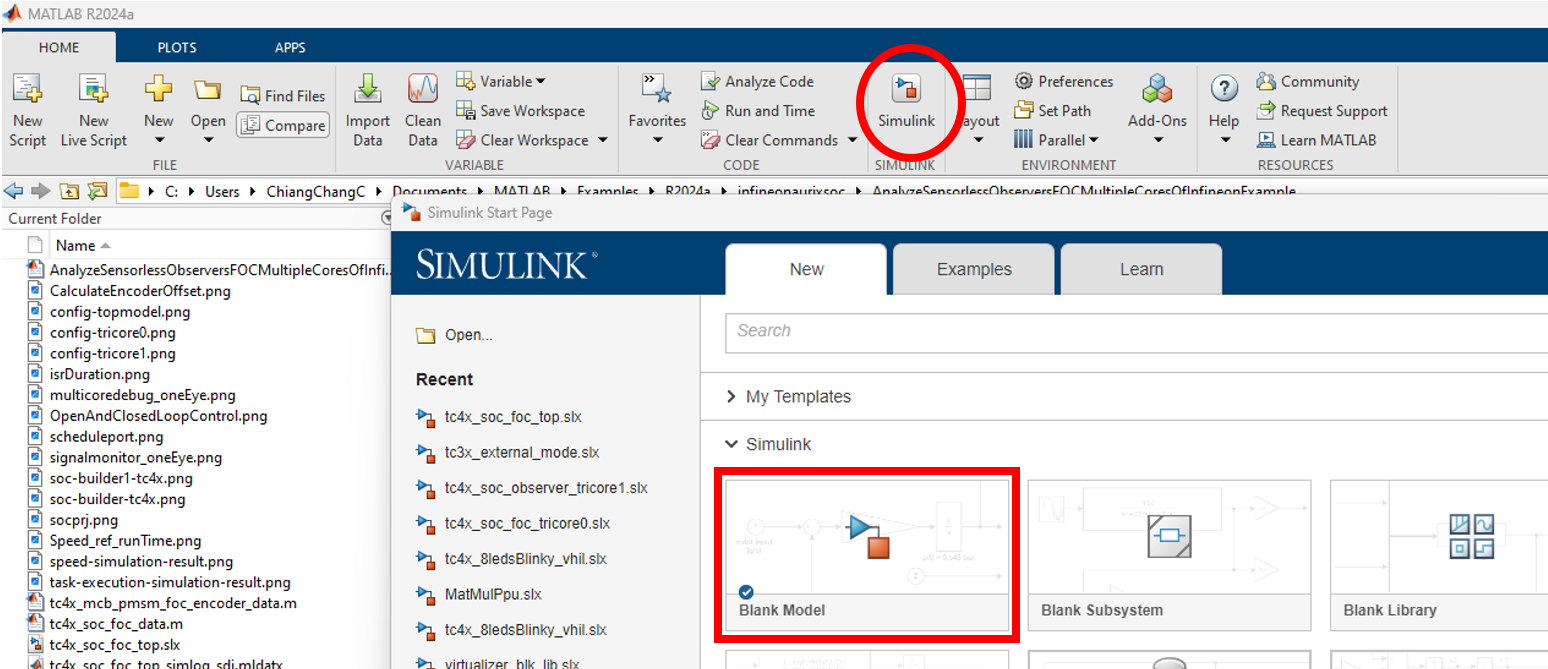Viewport: 1548px width, 669px height.
Task: Expand the Clear Workspace dropdown arrow
Action: point(603,140)
